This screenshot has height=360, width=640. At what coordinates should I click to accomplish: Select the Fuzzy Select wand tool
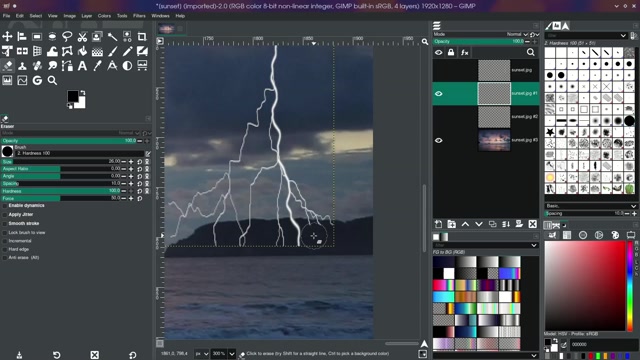(112, 37)
